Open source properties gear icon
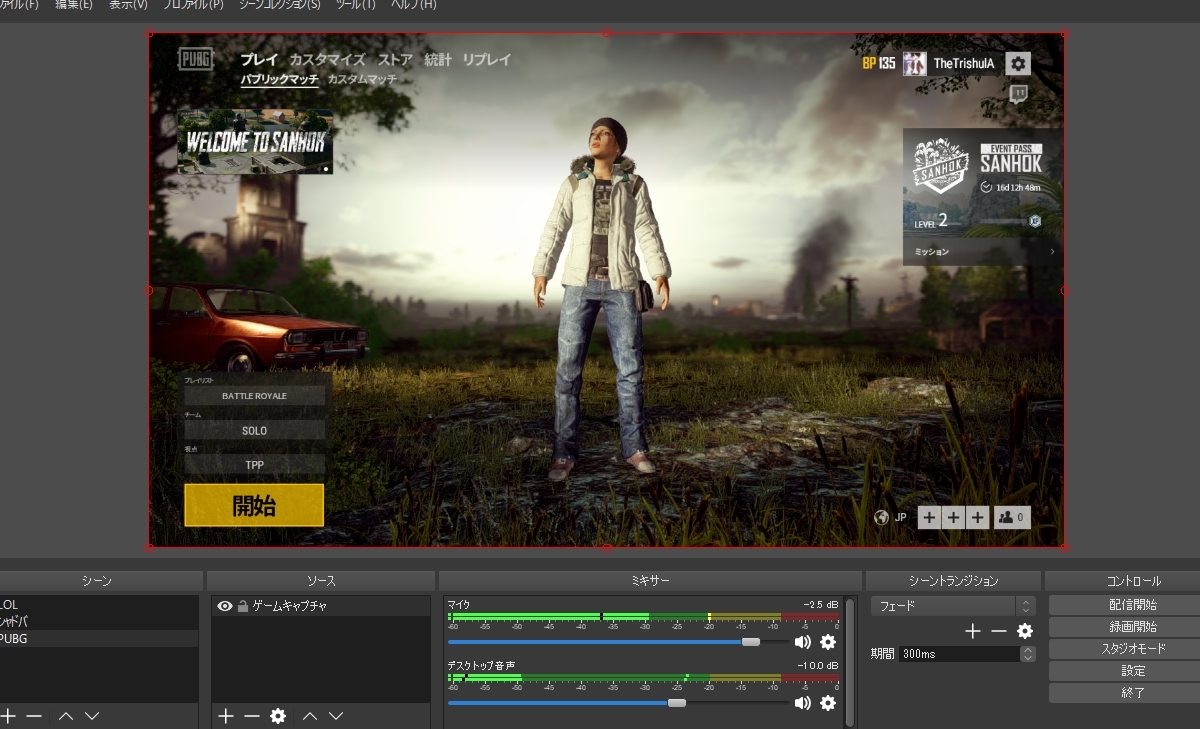The width and height of the screenshot is (1200, 729). [x=278, y=715]
